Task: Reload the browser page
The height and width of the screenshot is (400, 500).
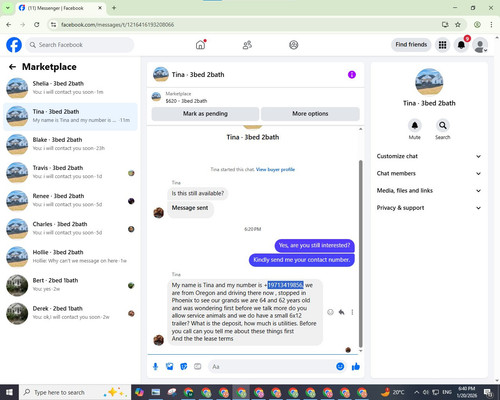Action: point(37,24)
